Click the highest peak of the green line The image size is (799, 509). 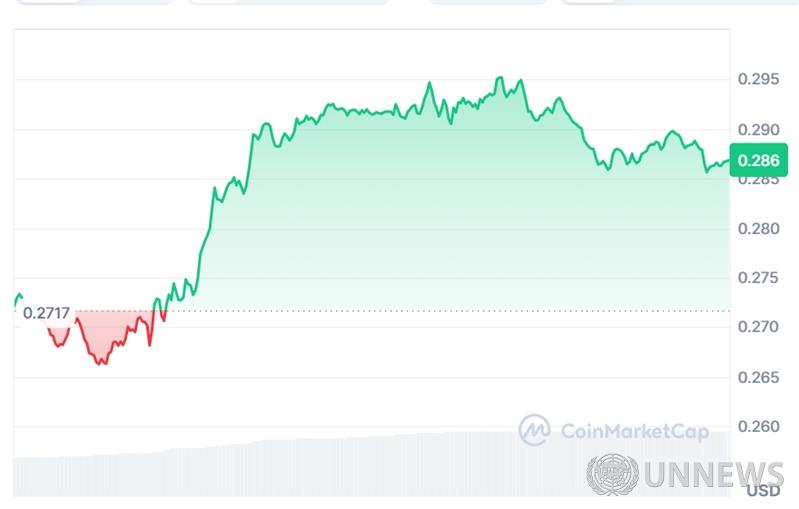[499, 77]
